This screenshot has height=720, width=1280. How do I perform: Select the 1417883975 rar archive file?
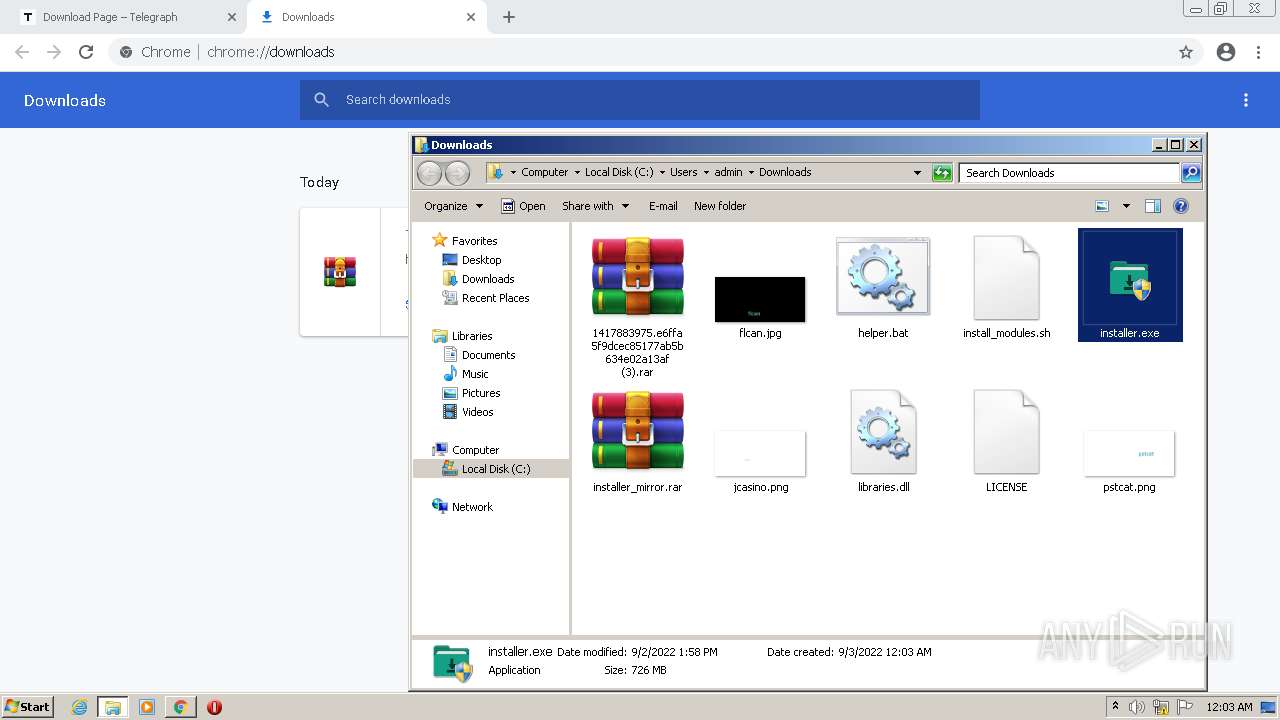tap(637, 306)
